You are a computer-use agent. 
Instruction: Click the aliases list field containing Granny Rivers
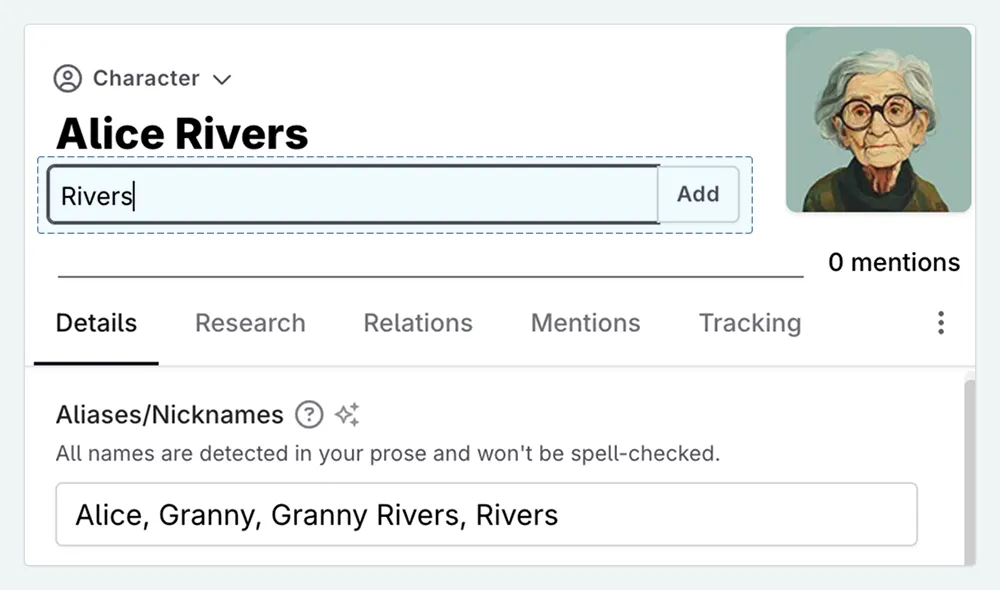pos(487,513)
